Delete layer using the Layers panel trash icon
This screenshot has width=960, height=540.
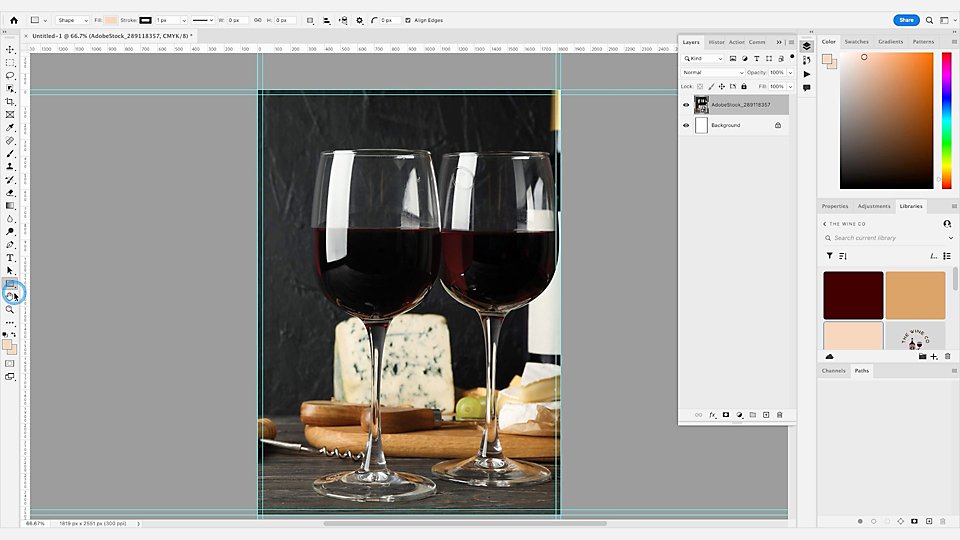pos(779,415)
